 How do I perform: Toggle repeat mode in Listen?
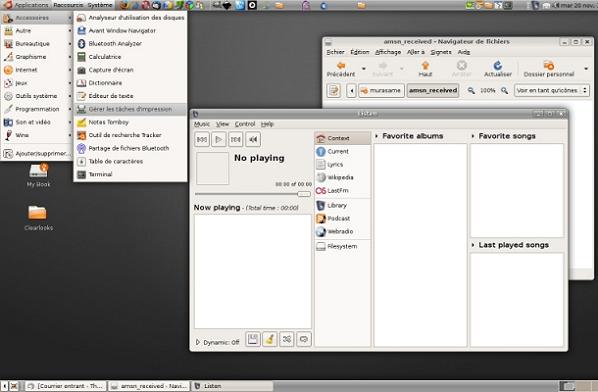[x=304, y=339]
